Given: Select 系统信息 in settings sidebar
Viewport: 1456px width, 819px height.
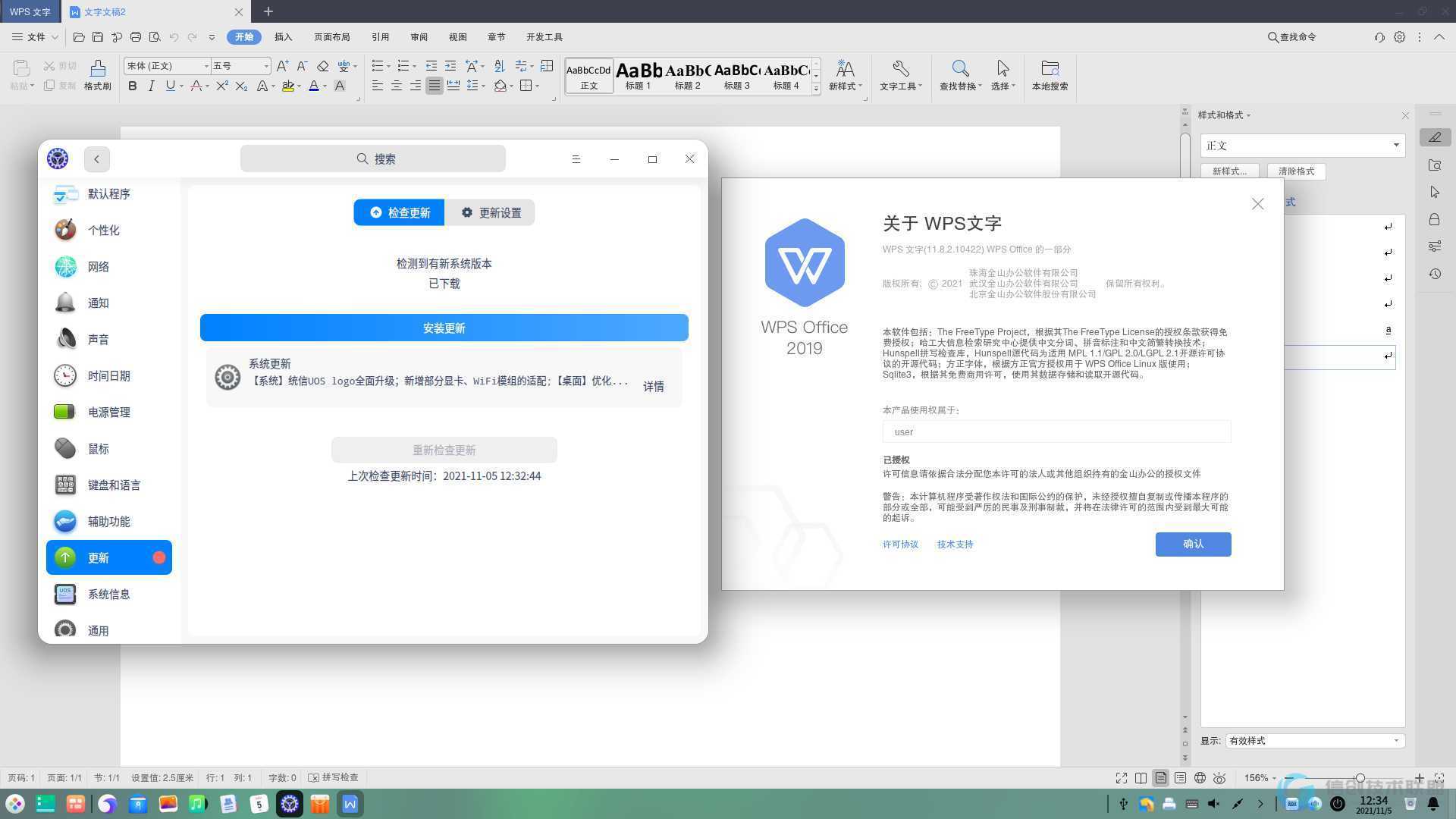Looking at the screenshot, I should click(109, 595).
